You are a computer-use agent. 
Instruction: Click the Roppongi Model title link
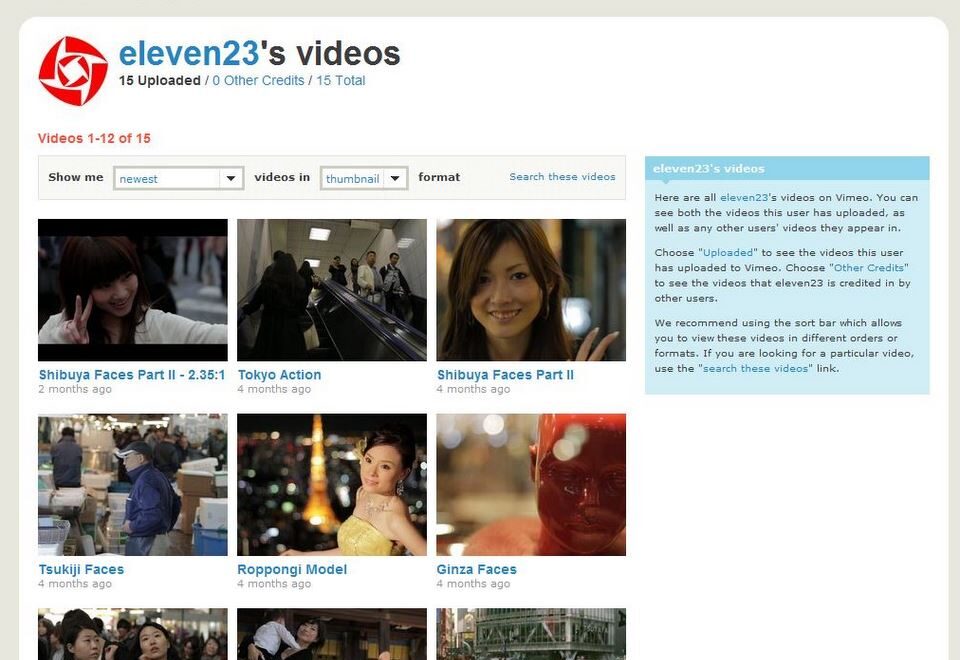click(292, 569)
